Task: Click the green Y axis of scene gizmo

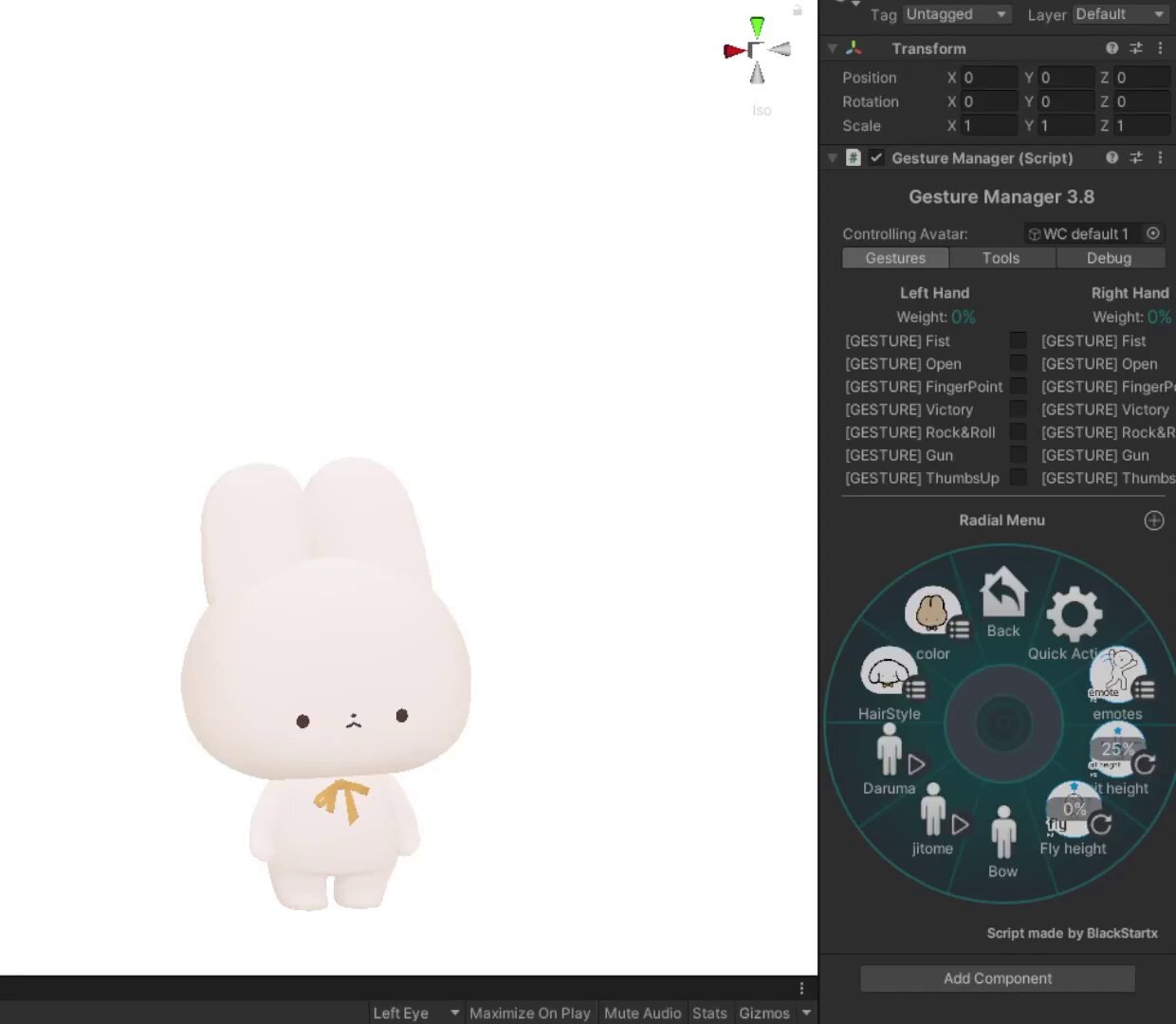Action: tap(757, 27)
